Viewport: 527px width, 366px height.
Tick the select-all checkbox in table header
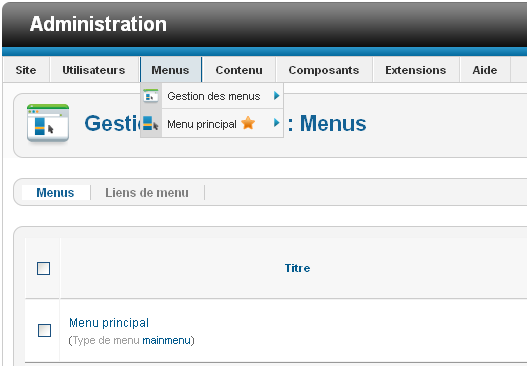tap(44, 268)
